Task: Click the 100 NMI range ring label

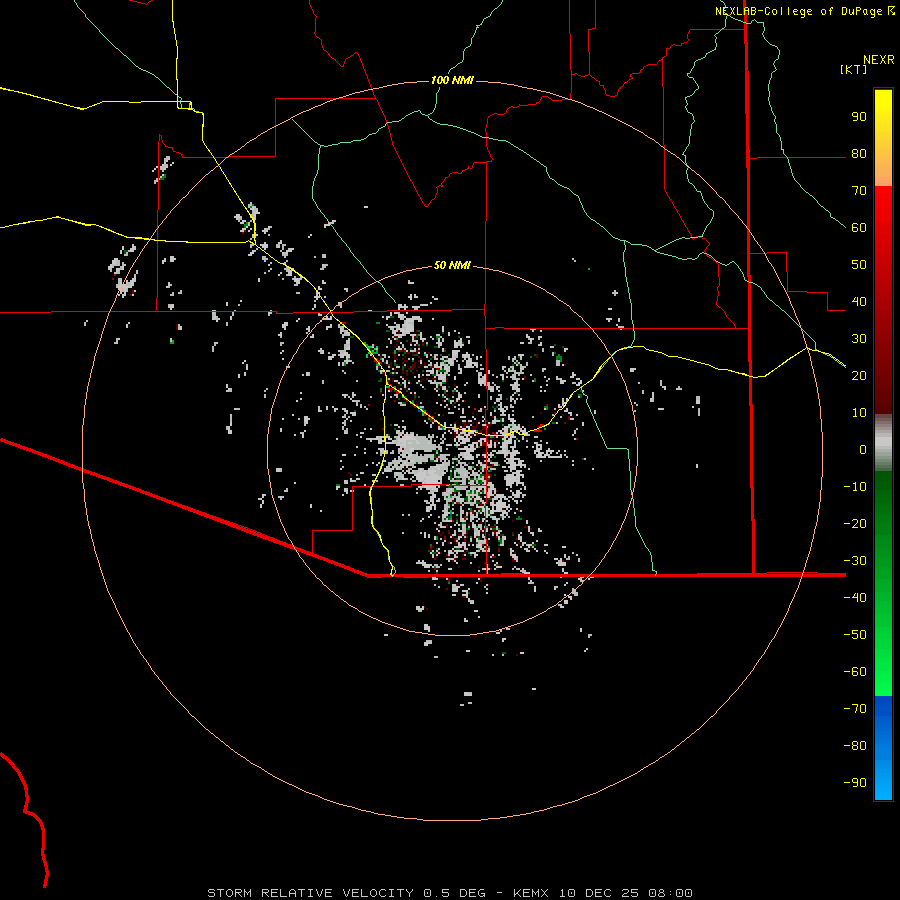Action: coord(452,80)
